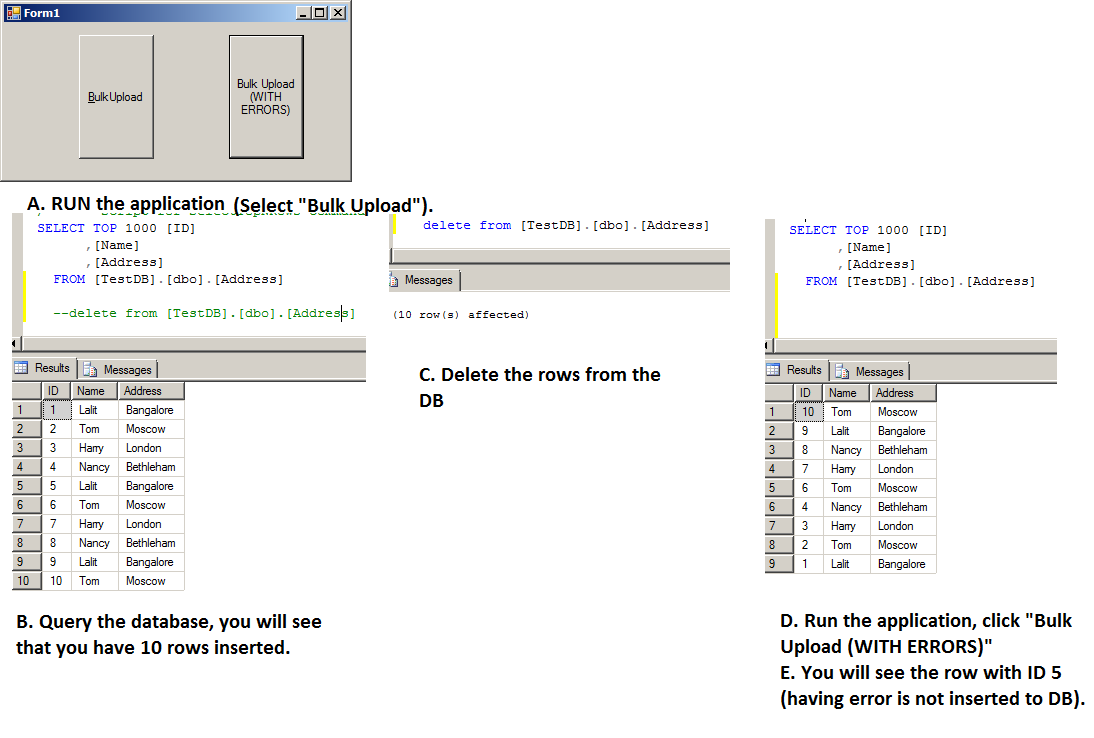
Task: Select Moscow in row 2 of the ten-row grid
Action: click(151, 429)
